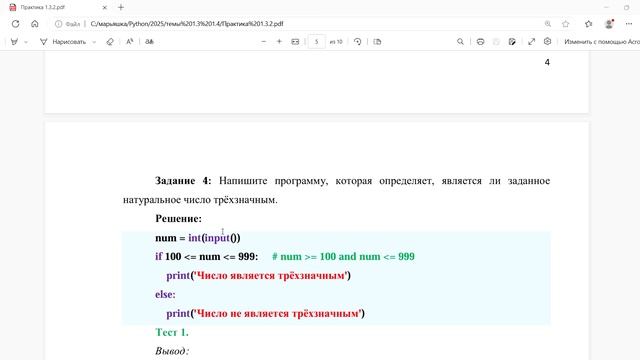Viewport: 640px width, 360px height.
Task: Click the page number field showing 5
Action: [316, 42]
